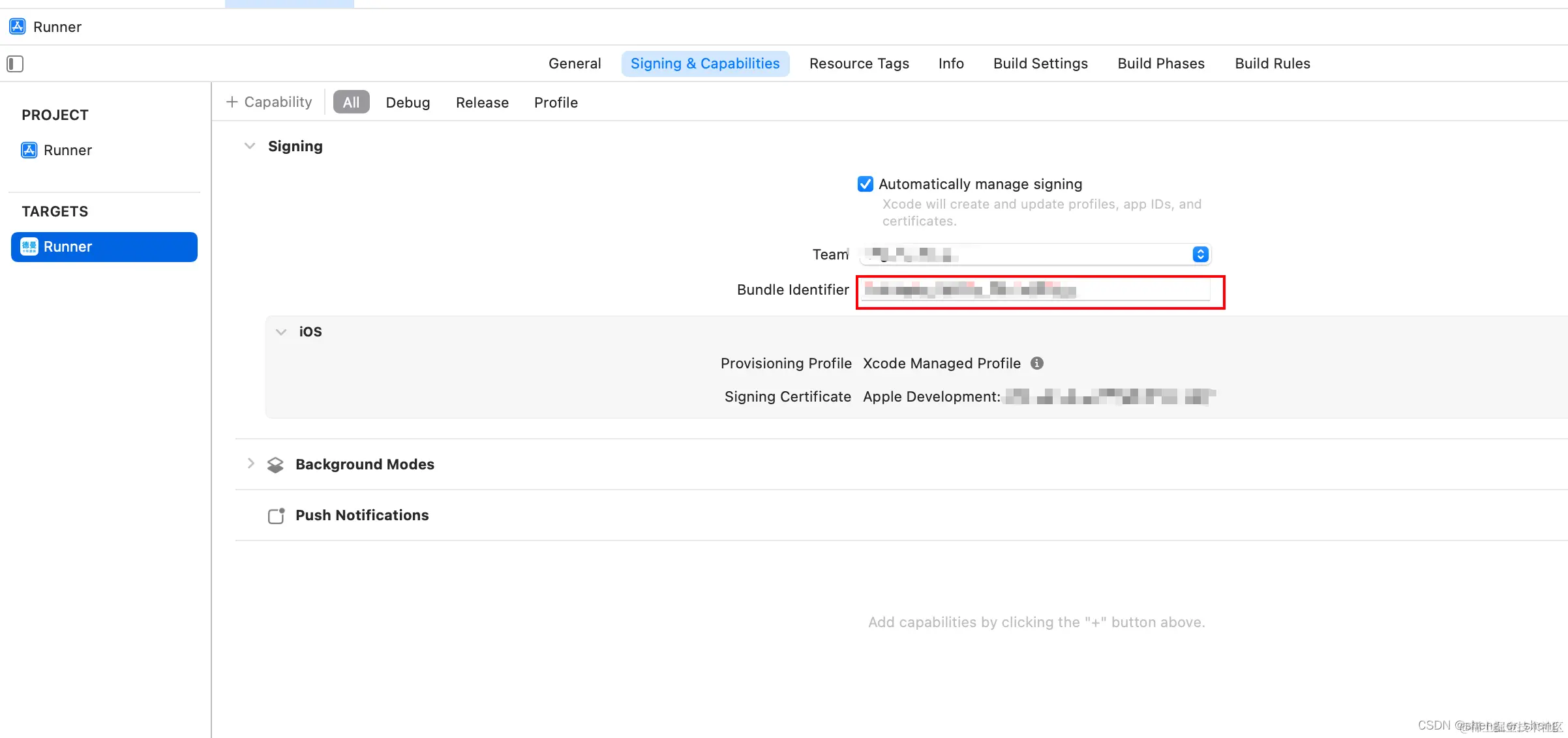Viewport: 1568px width, 738px height.
Task: Select the Runner project icon under PROJECT
Action: click(x=29, y=151)
